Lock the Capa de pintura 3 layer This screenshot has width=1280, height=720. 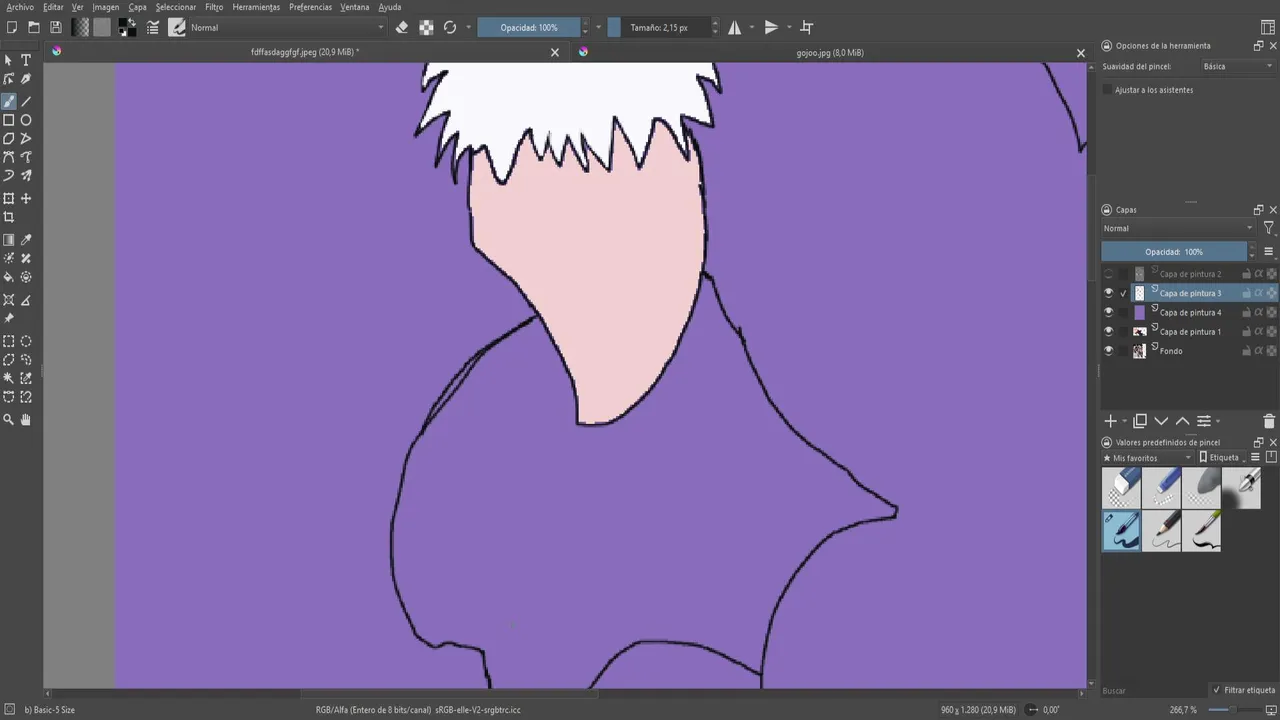[x=1247, y=293]
